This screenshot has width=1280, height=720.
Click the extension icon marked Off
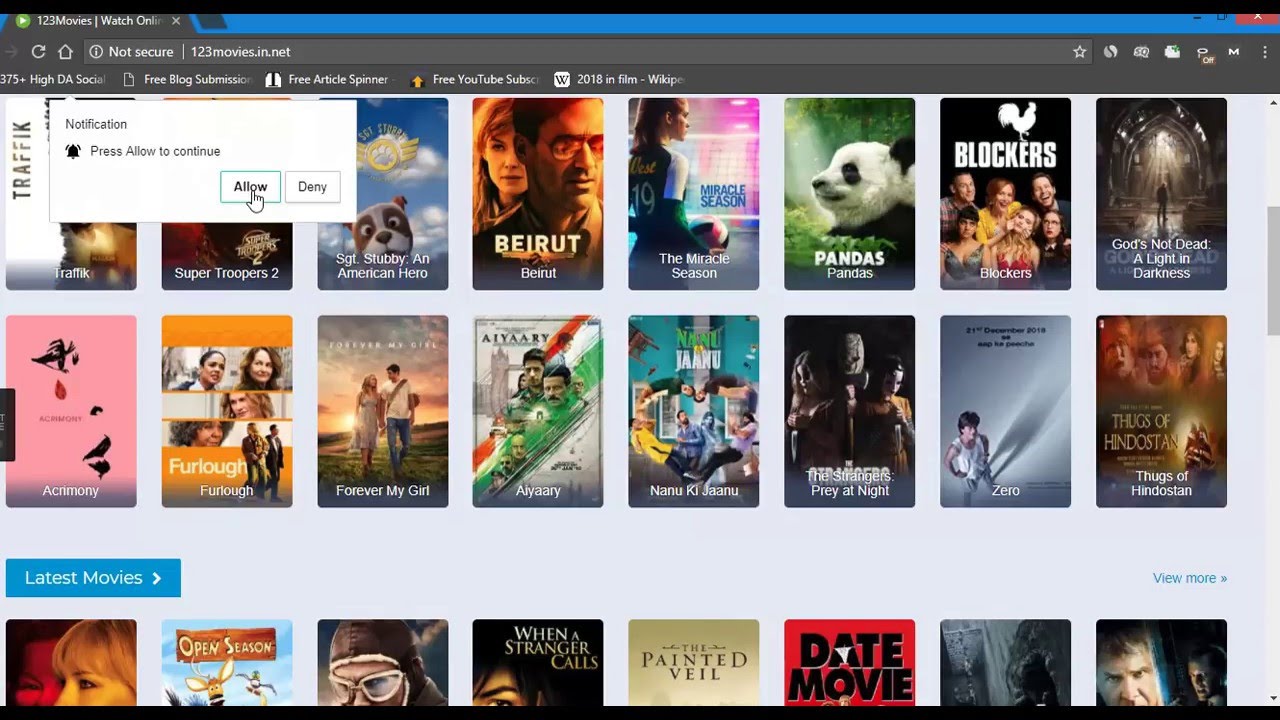pos(1203,52)
